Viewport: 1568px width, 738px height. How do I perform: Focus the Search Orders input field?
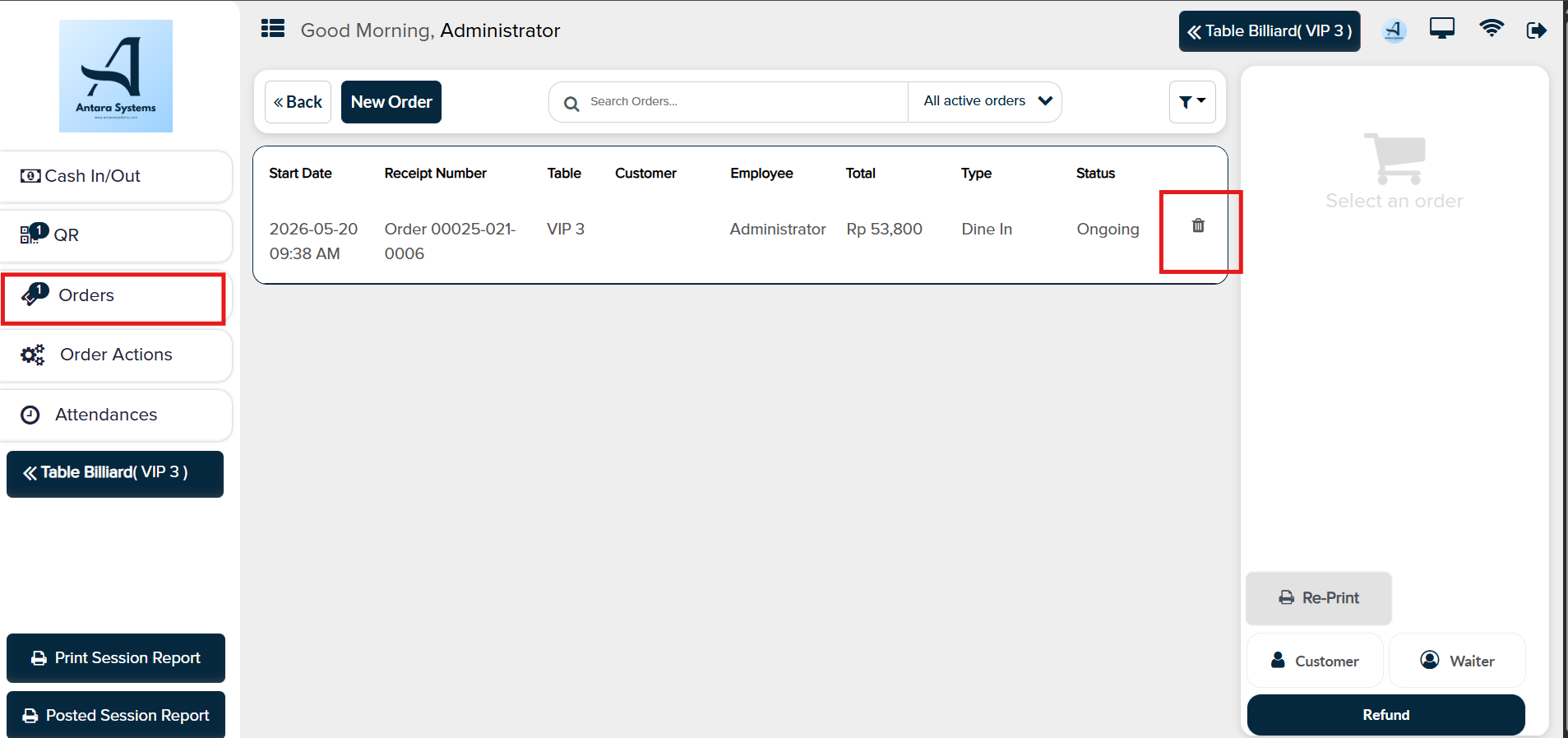[744, 102]
